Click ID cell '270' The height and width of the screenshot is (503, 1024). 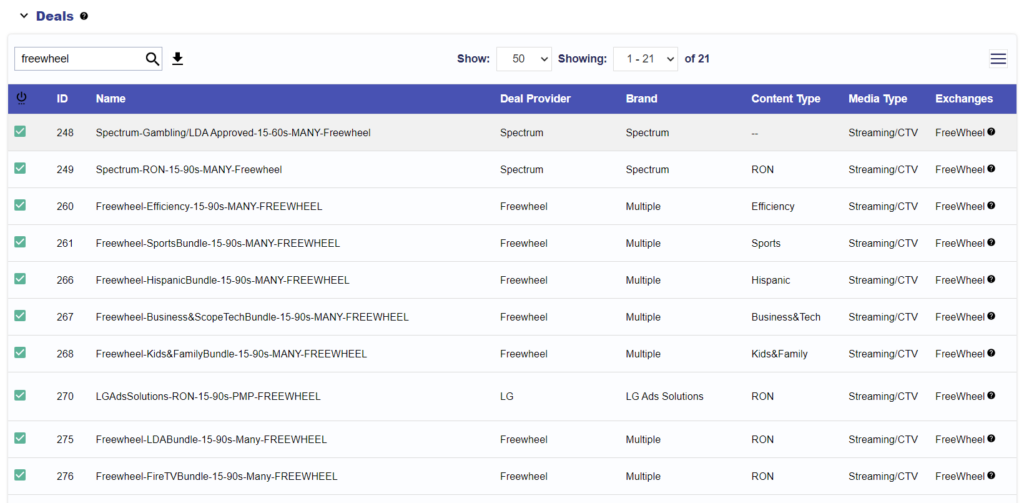65,397
